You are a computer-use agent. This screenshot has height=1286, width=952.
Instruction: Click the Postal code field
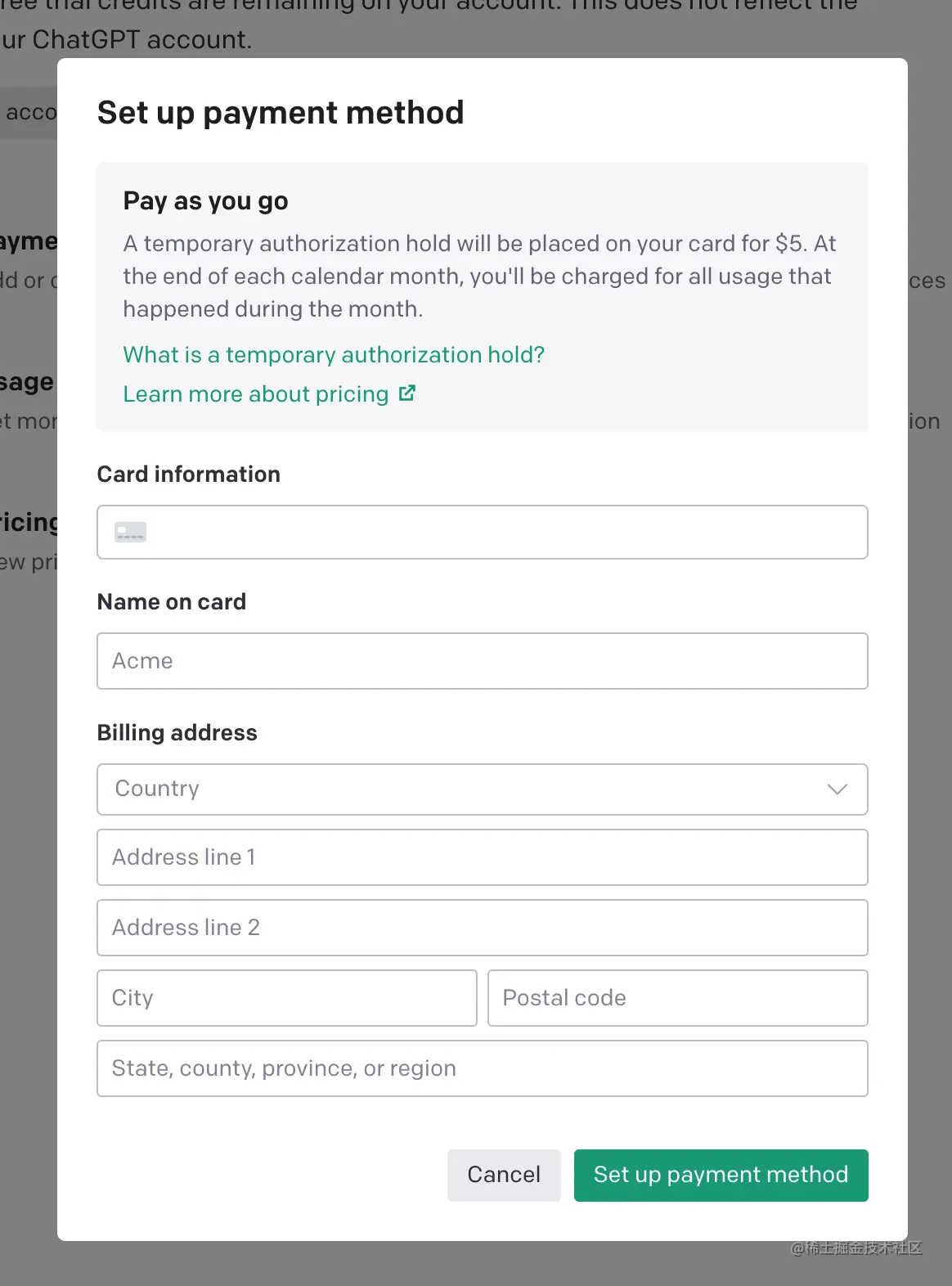[x=677, y=998]
